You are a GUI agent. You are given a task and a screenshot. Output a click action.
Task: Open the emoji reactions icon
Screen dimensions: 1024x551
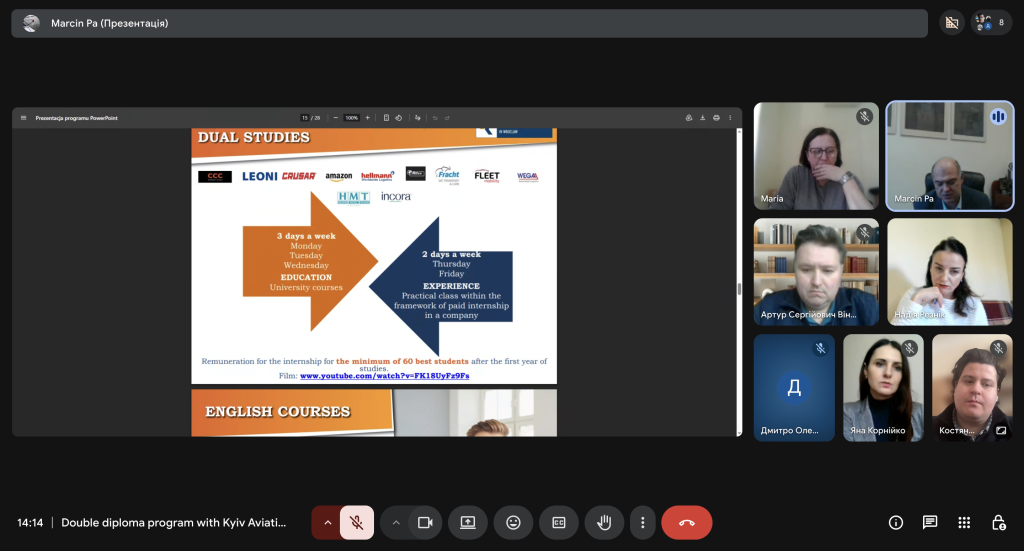tap(513, 522)
